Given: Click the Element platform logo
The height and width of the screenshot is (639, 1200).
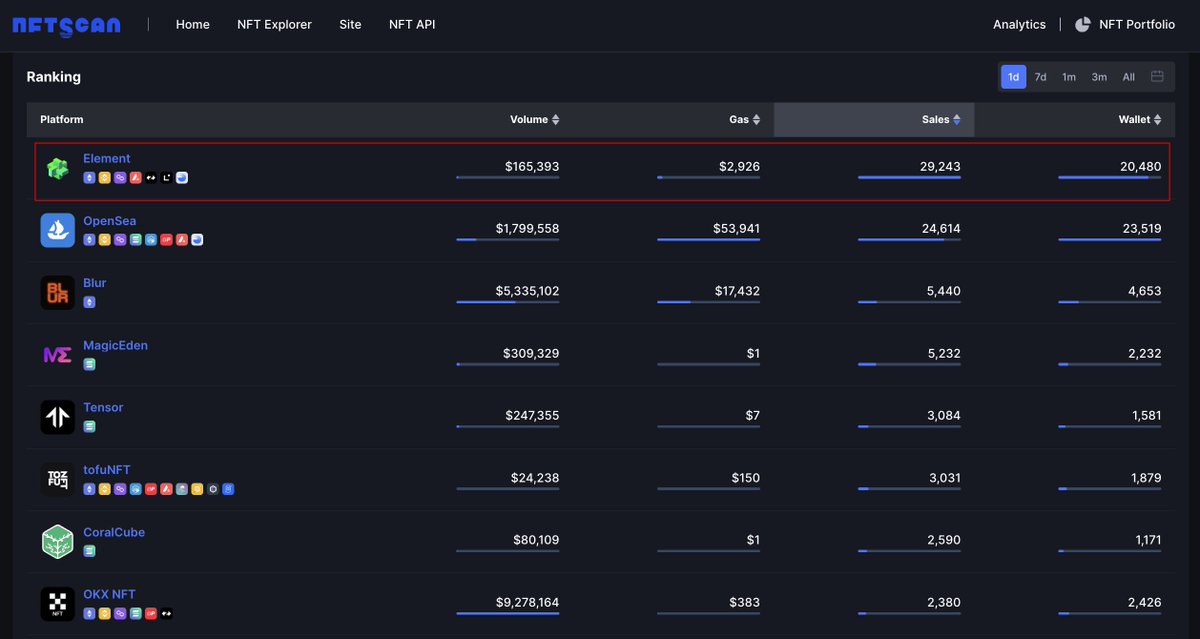Looking at the screenshot, I should pos(58,169).
